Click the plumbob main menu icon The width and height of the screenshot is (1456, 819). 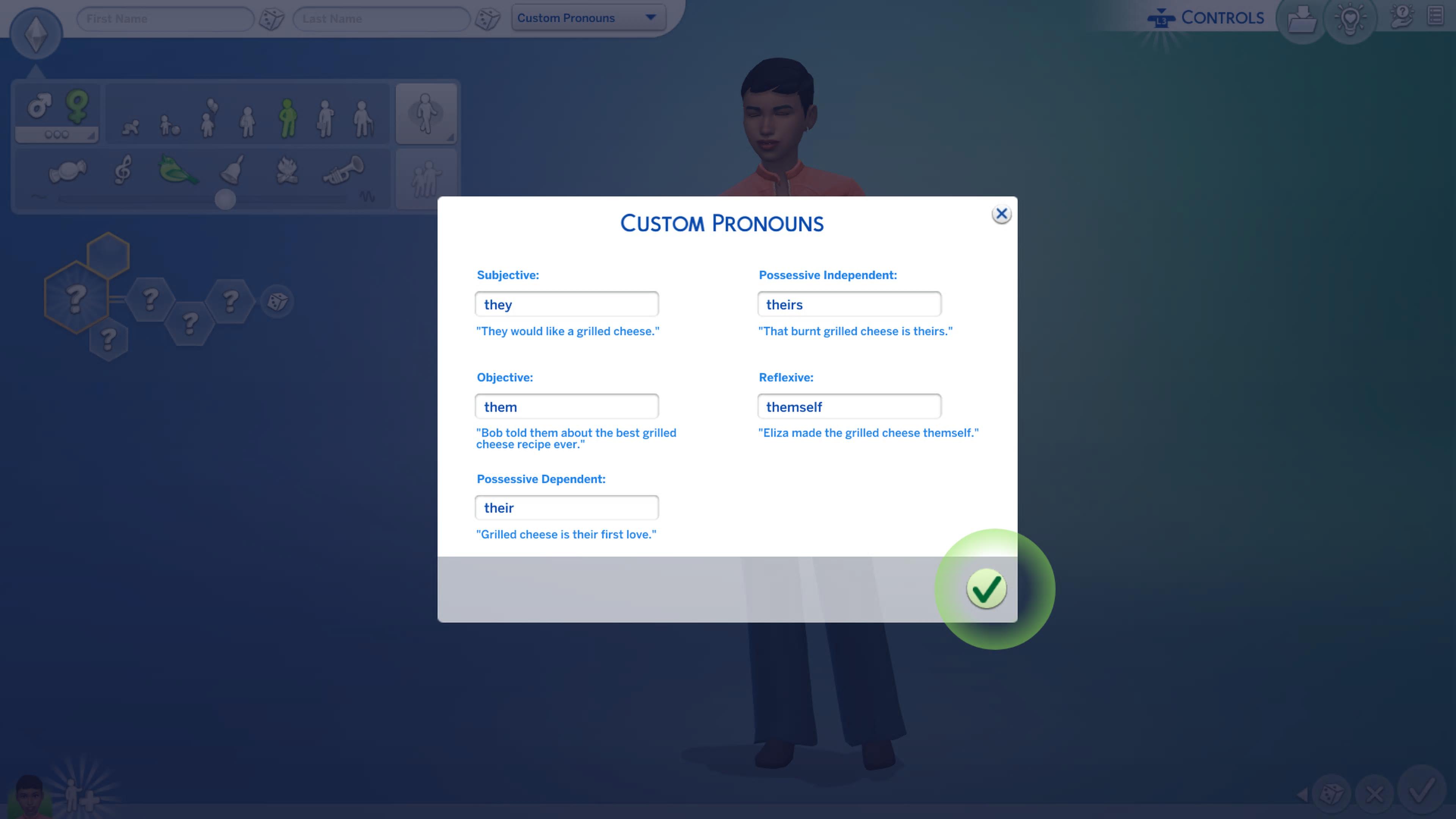pyautogui.click(x=36, y=33)
